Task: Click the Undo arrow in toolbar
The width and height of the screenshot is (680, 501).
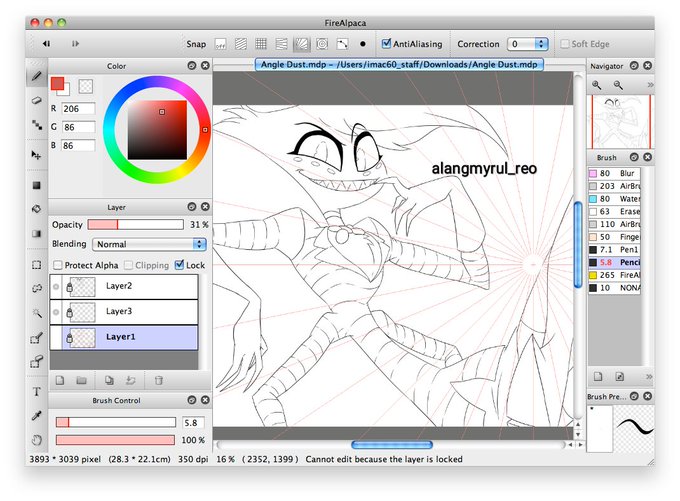Action: [46, 43]
